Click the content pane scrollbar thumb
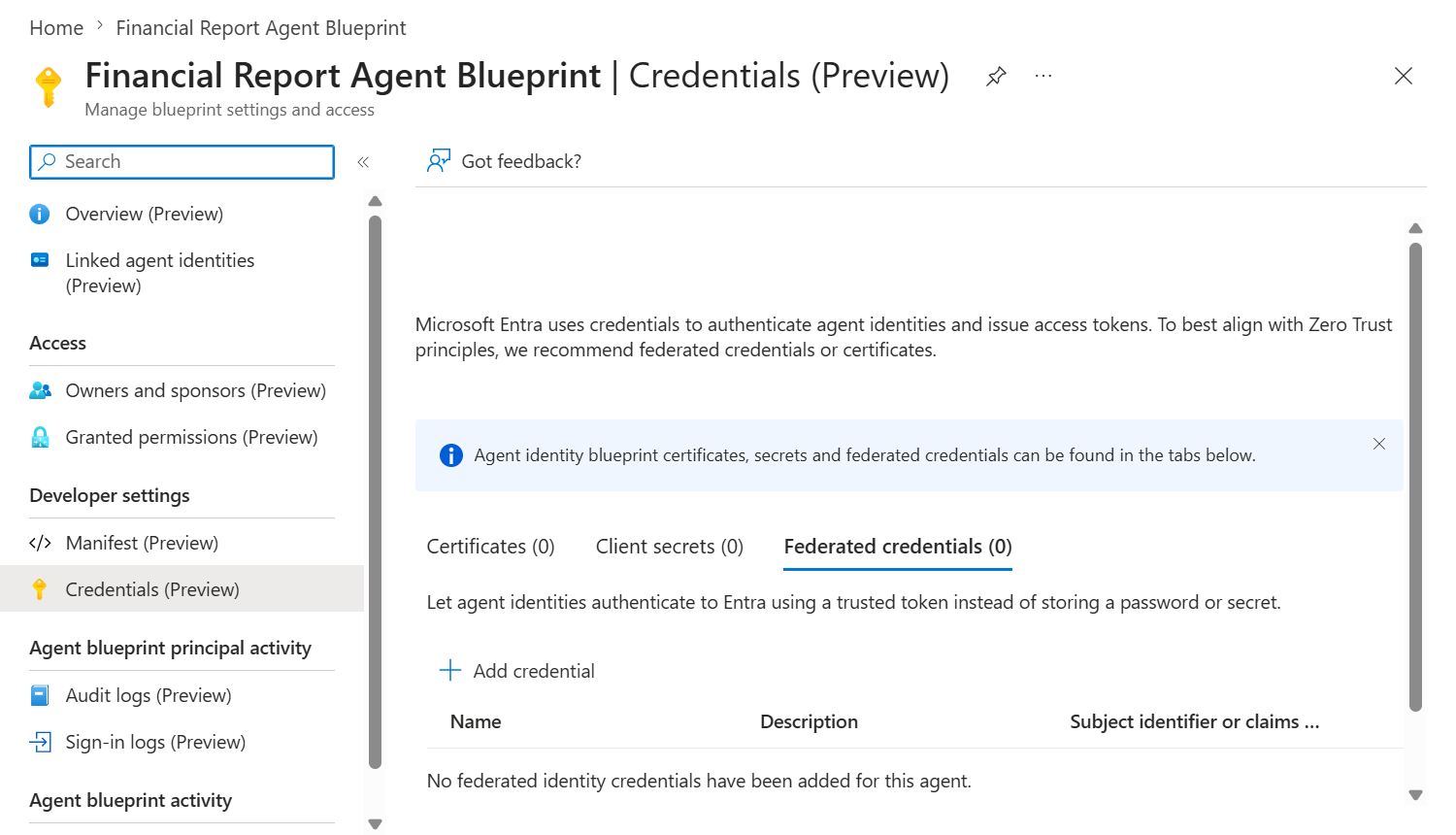Viewport: 1456px width, 835px height. coord(1415,477)
